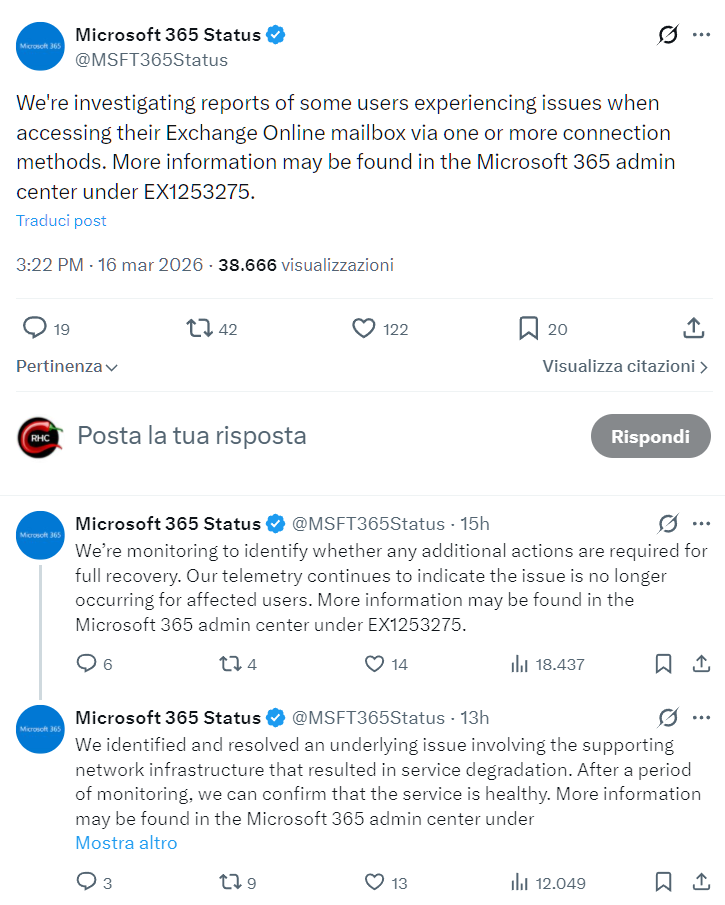The height and width of the screenshot is (905, 725).
Task: Click 'Traduci post' link
Action: tap(61, 221)
